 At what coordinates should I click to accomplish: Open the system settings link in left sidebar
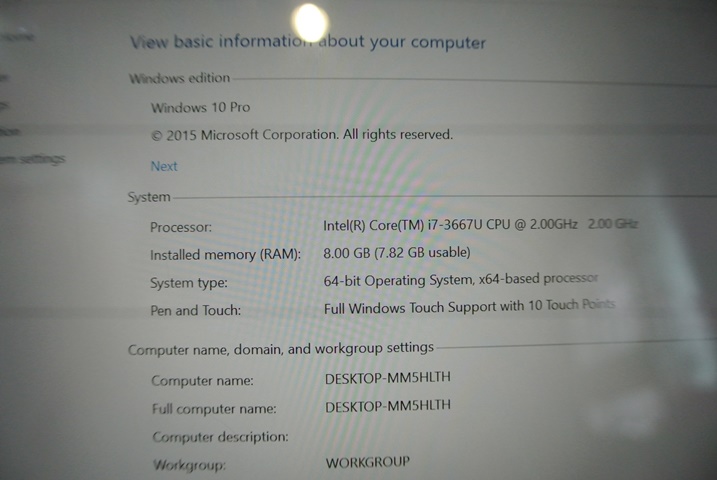pyautogui.click(x=32, y=159)
